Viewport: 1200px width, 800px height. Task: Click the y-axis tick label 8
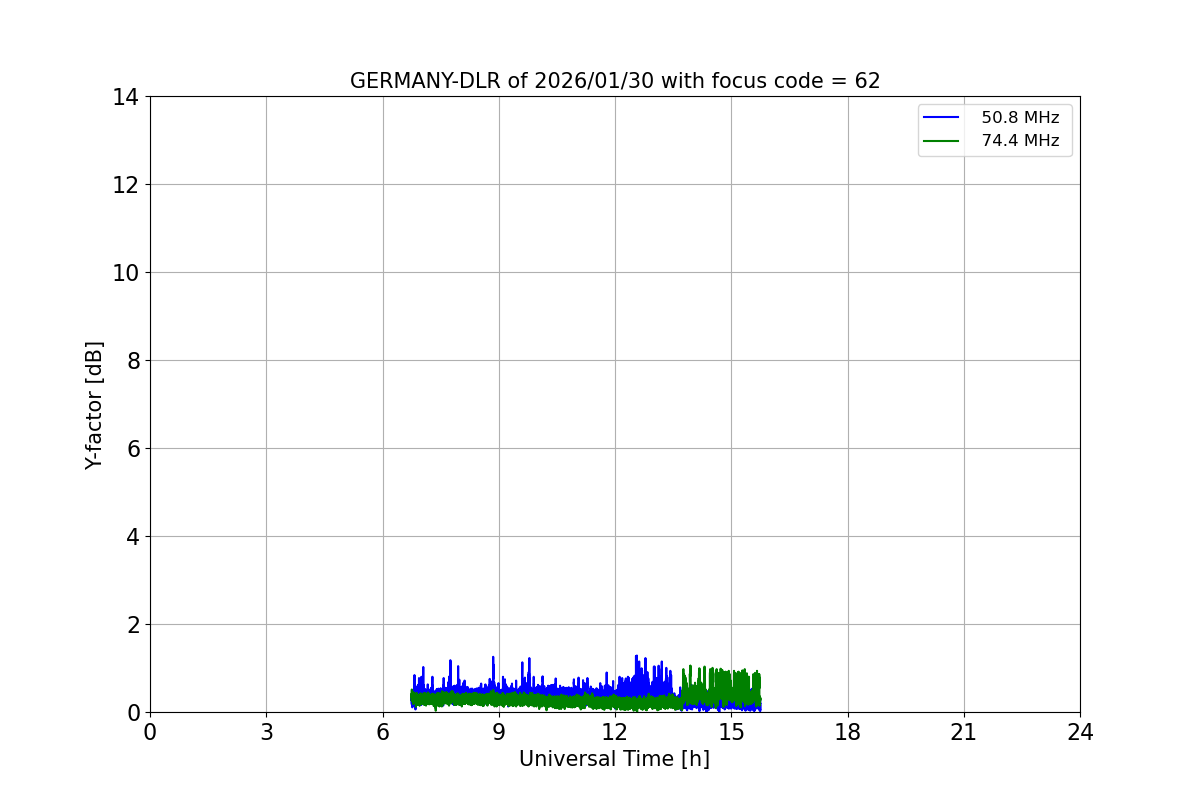133,360
